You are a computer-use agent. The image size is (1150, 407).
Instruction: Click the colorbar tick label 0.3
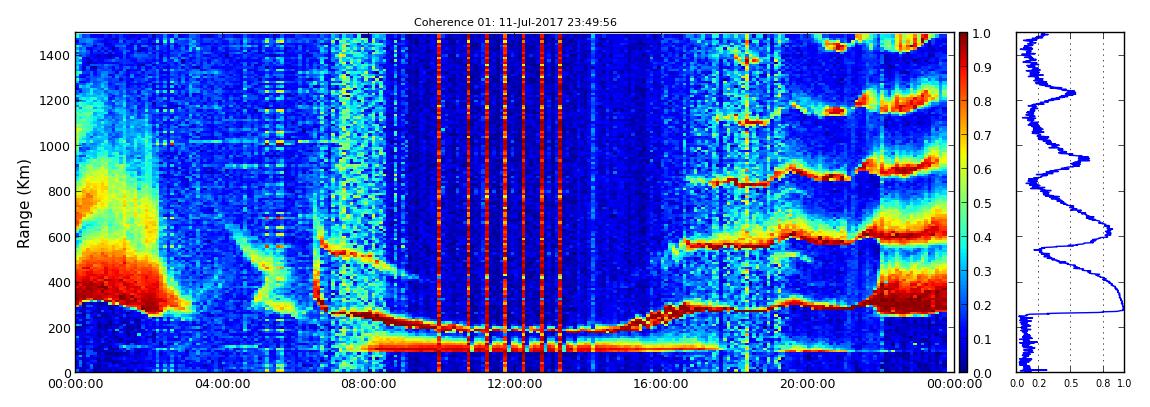tap(983, 272)
